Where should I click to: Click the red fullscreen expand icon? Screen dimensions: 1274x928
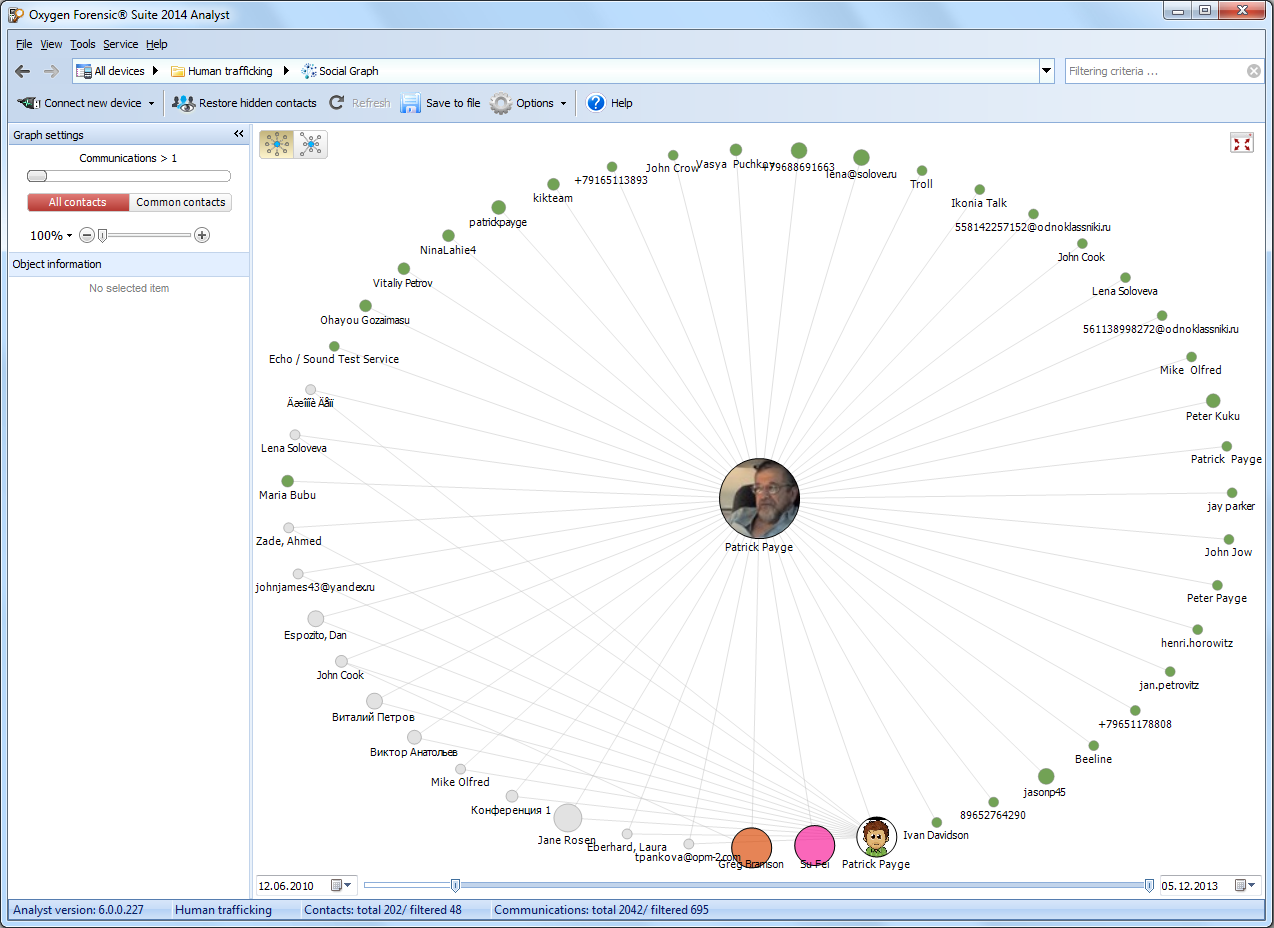click(x=1242, y=144)
